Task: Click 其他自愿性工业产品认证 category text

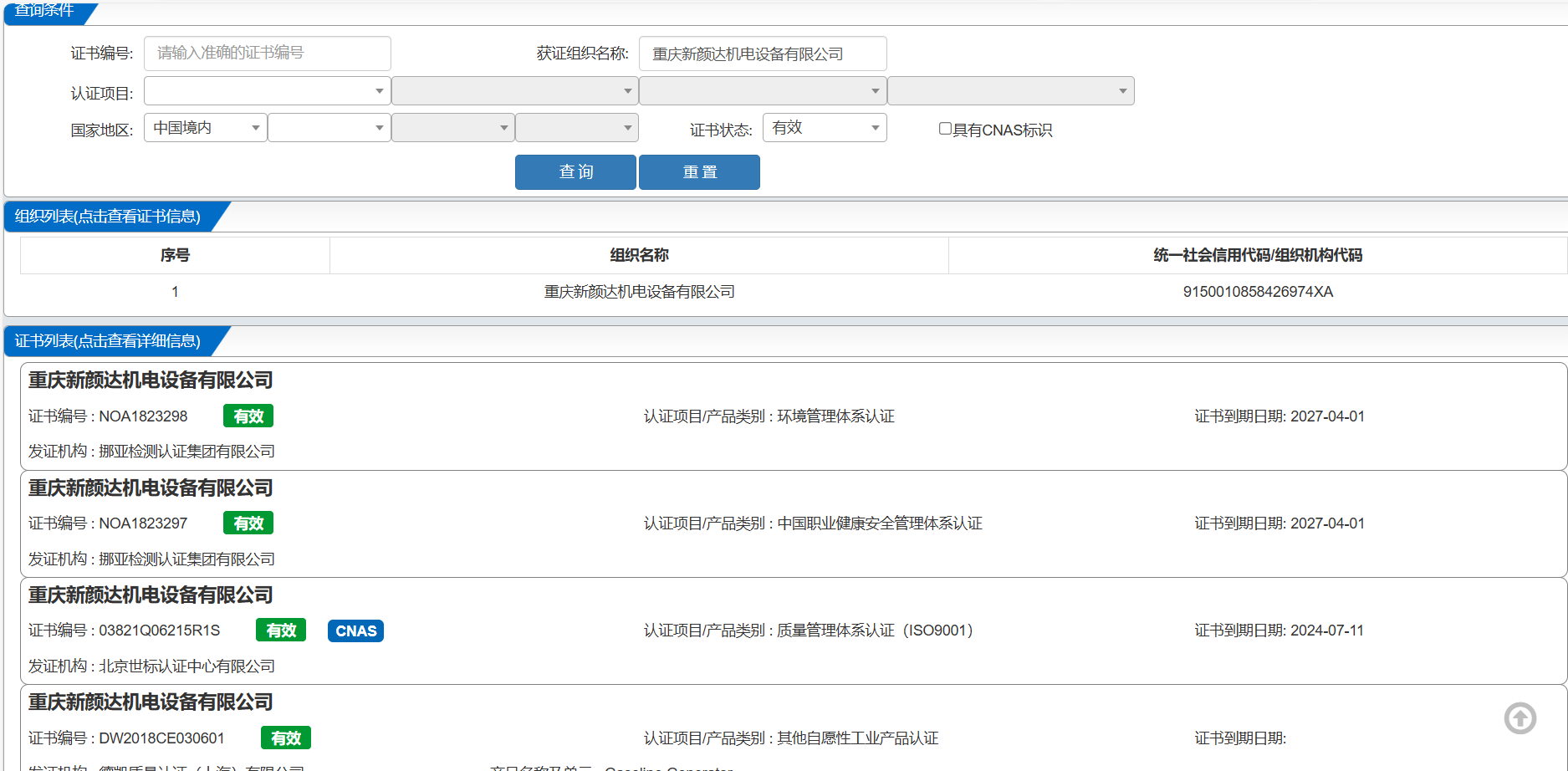Action: pyautogui.click(x=858, y=738)
